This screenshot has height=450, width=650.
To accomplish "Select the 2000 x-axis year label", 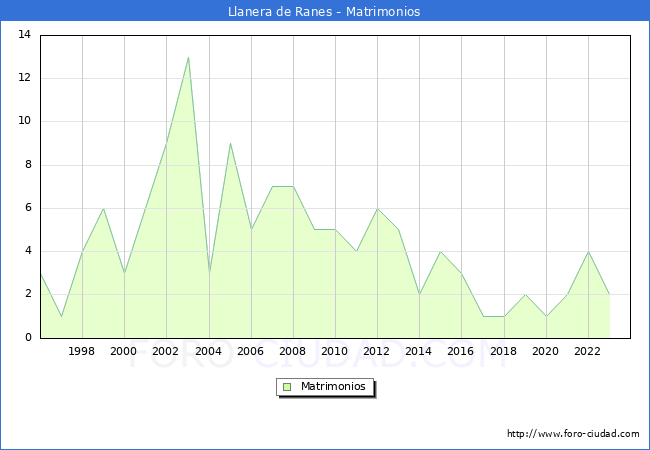I will (x=124, y=352).
